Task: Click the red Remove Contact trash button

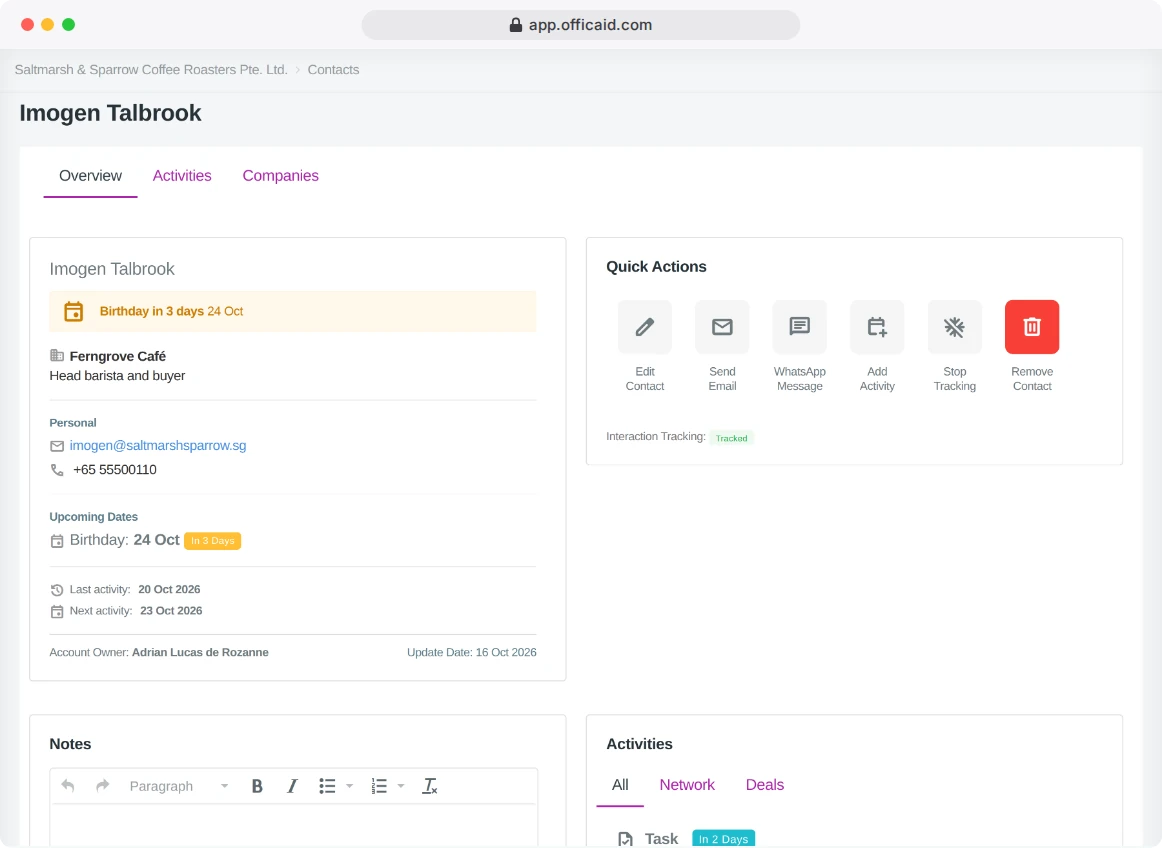Action: click(1032, 327)
